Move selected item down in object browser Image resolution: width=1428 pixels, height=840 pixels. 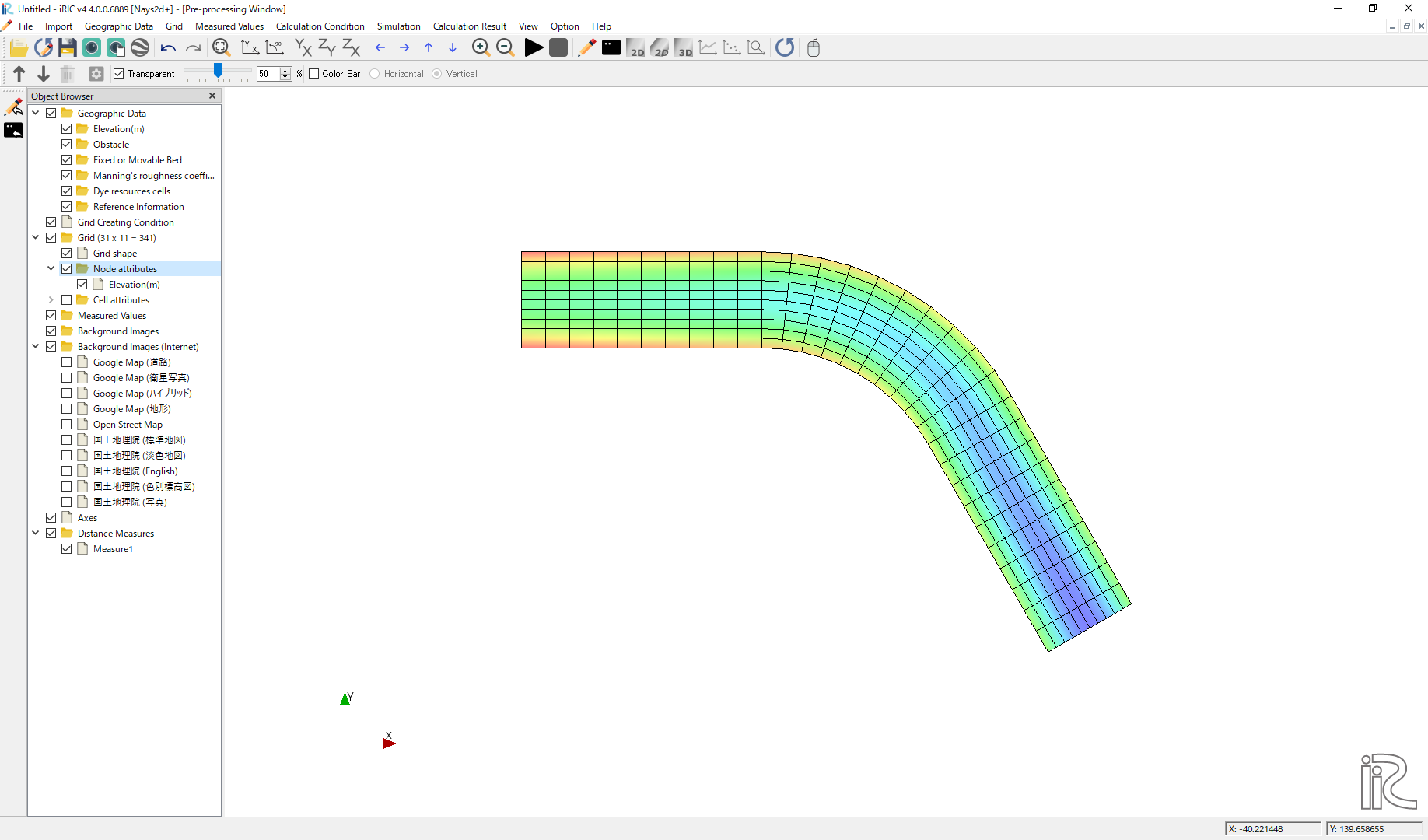pyautogui.click(x=44, y=74)
